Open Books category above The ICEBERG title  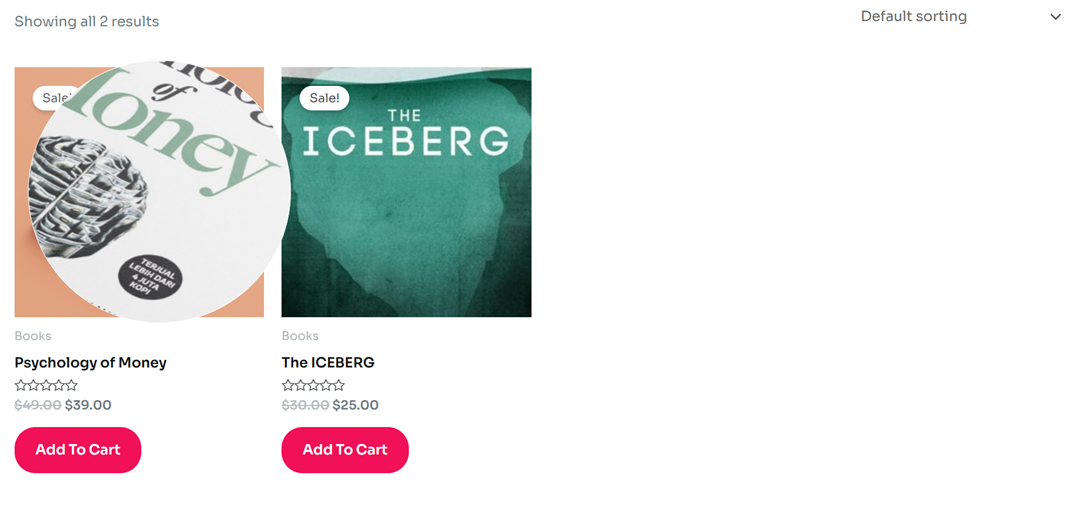click(300, 336)
